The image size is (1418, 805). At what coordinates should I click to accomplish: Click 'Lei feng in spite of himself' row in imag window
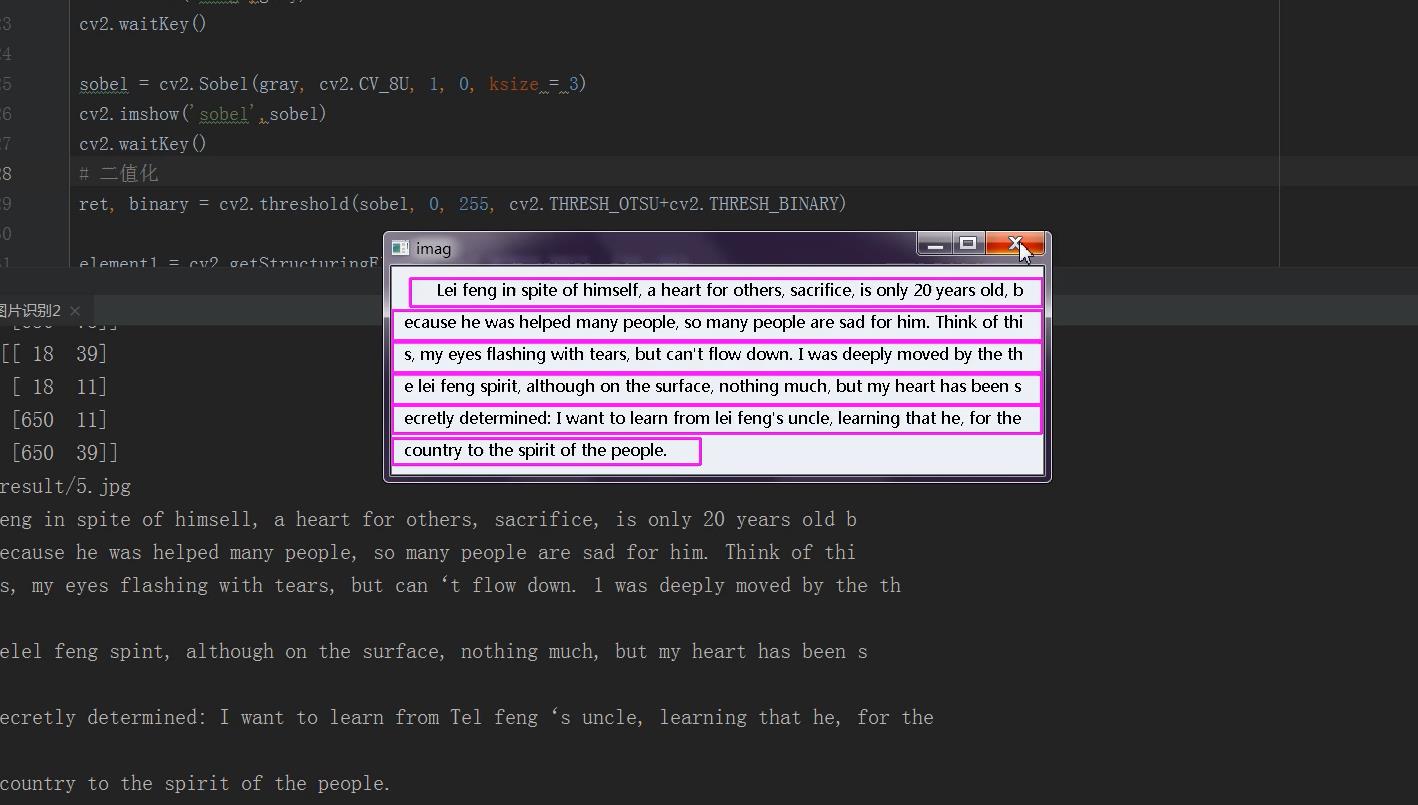[x=726, y=291]
